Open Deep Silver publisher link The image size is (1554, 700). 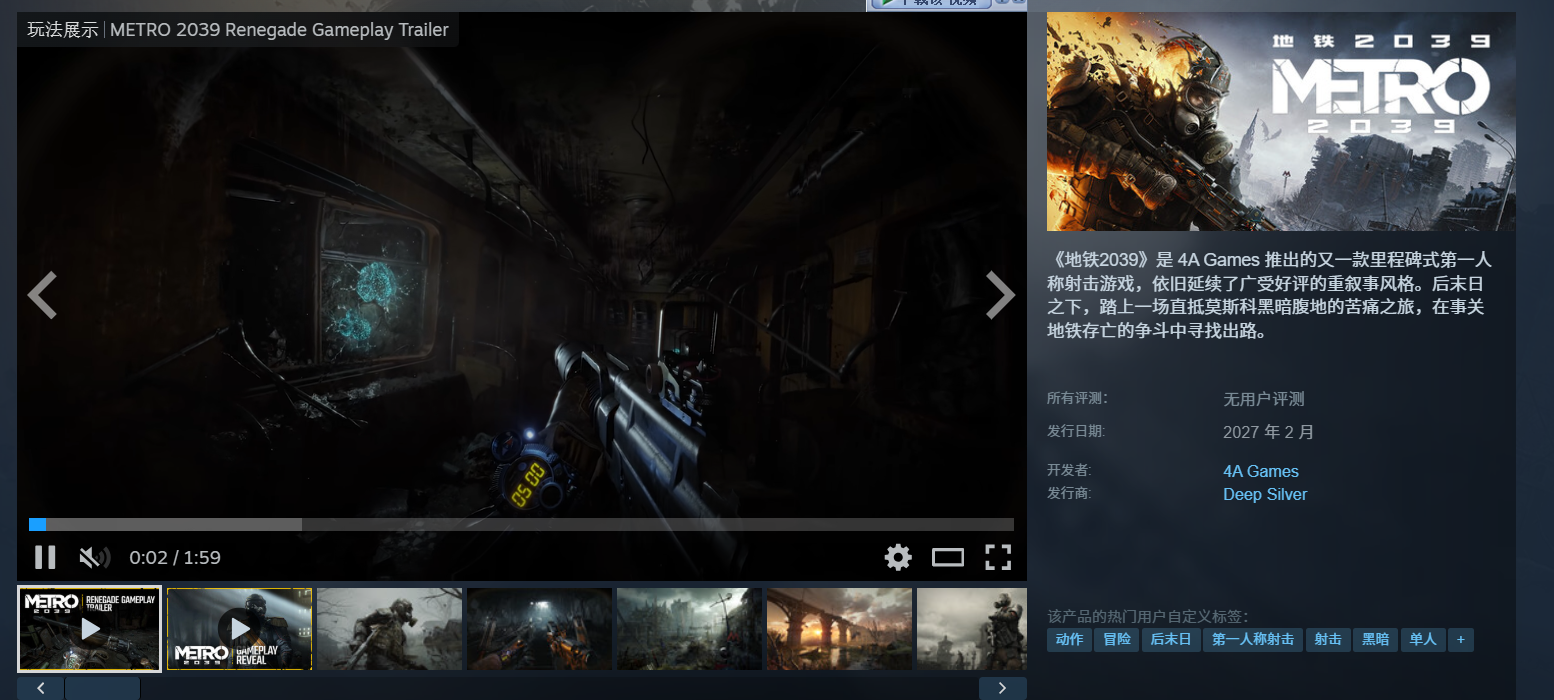(1265, 494)
